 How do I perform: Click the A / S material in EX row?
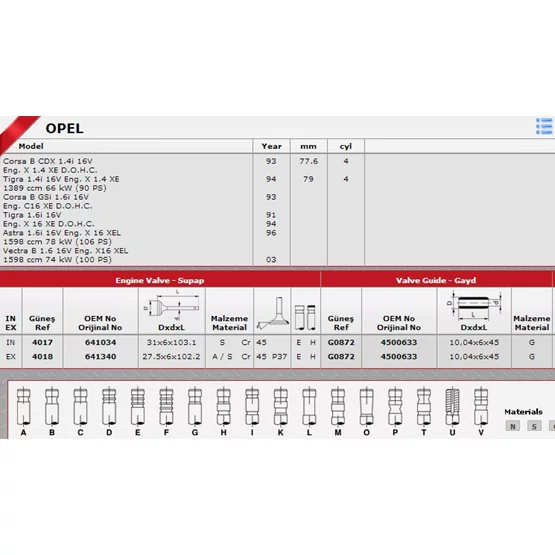(x=222, y=356)
